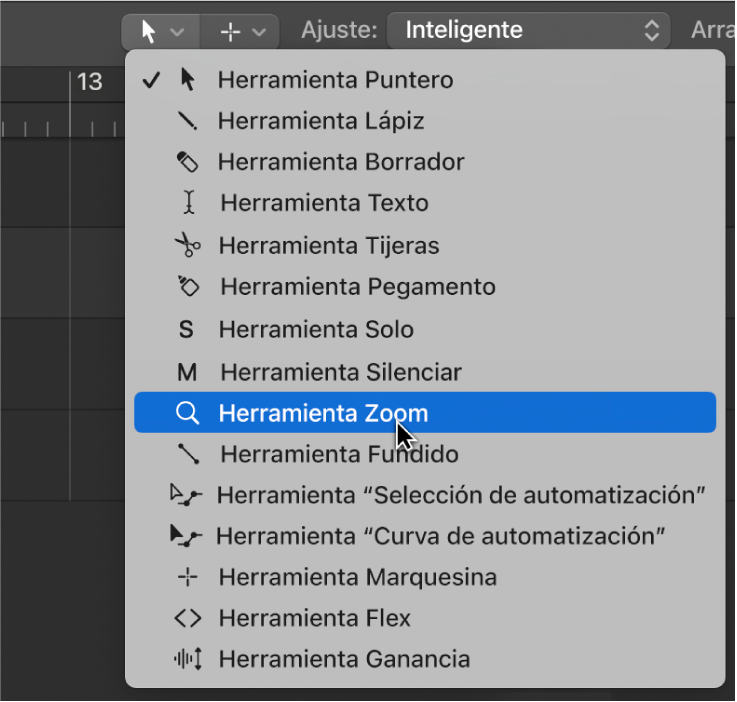Choose the Eraser tool icon (Borrador)
The width and height of the screenshot is (737, 702).
(187, 162)
